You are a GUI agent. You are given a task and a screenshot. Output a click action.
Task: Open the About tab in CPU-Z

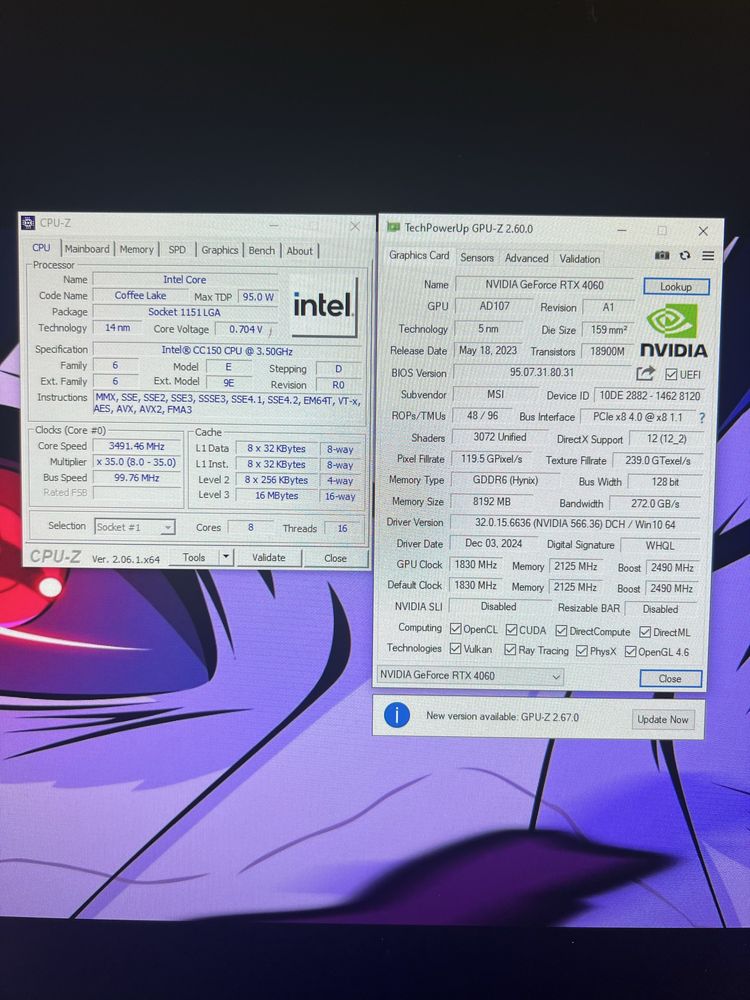pos(299,251)
